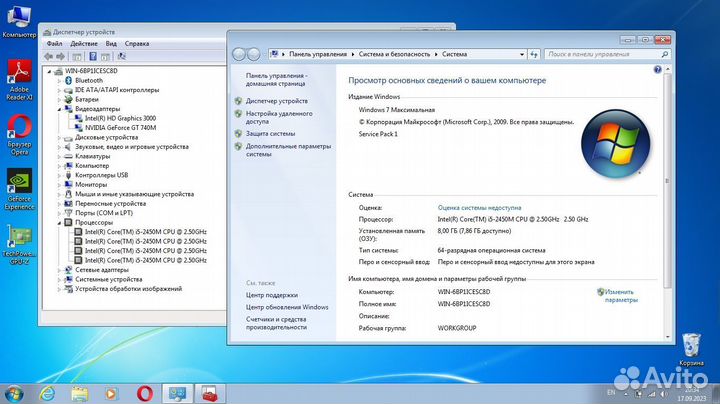Image resolution: width=720 pixels, height=404 pixels.
Task: Select Устройства обработки изображений tree item
Action: pos(129,289)
